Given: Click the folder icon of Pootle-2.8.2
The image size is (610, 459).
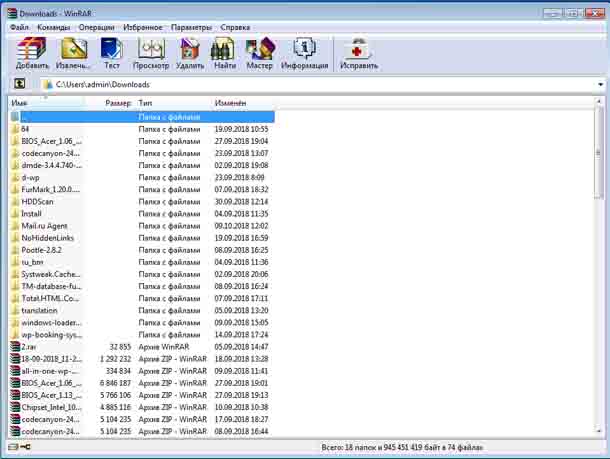Looking at the screenshot, I should point(15,250).
